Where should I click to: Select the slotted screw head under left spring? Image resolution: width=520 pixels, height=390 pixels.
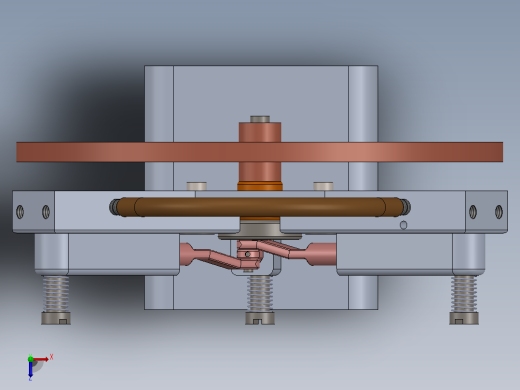point(56,318)
